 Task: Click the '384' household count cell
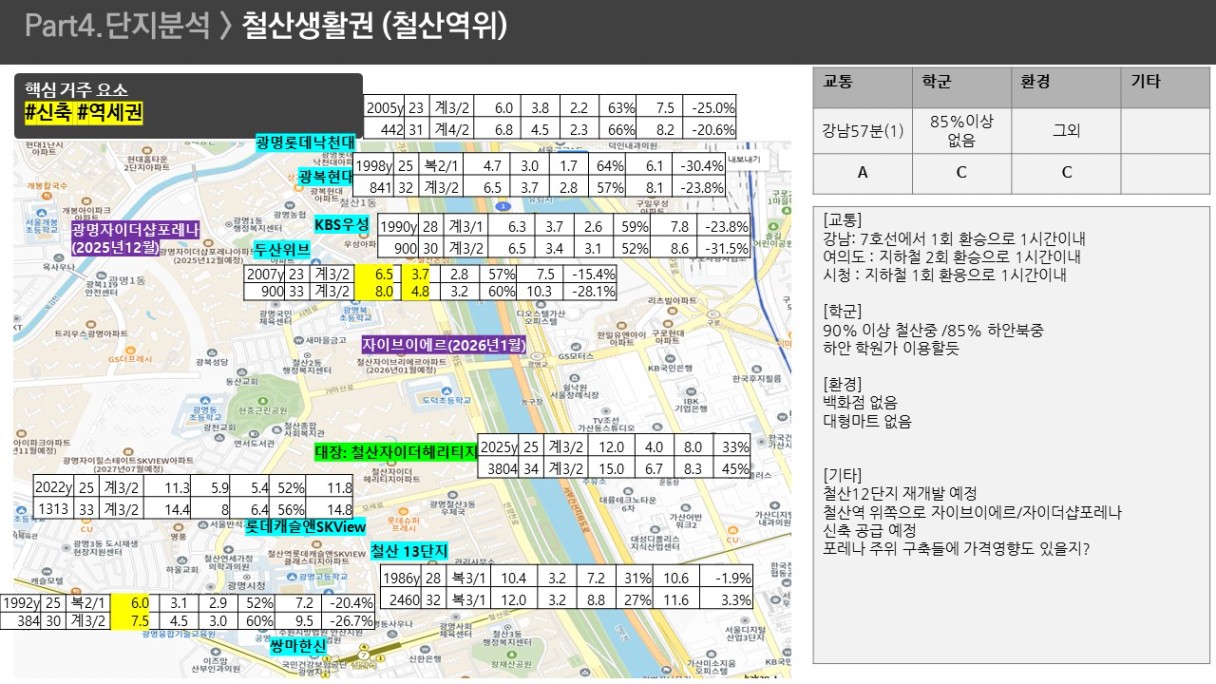pyautogui.click(x=20, y=621)
